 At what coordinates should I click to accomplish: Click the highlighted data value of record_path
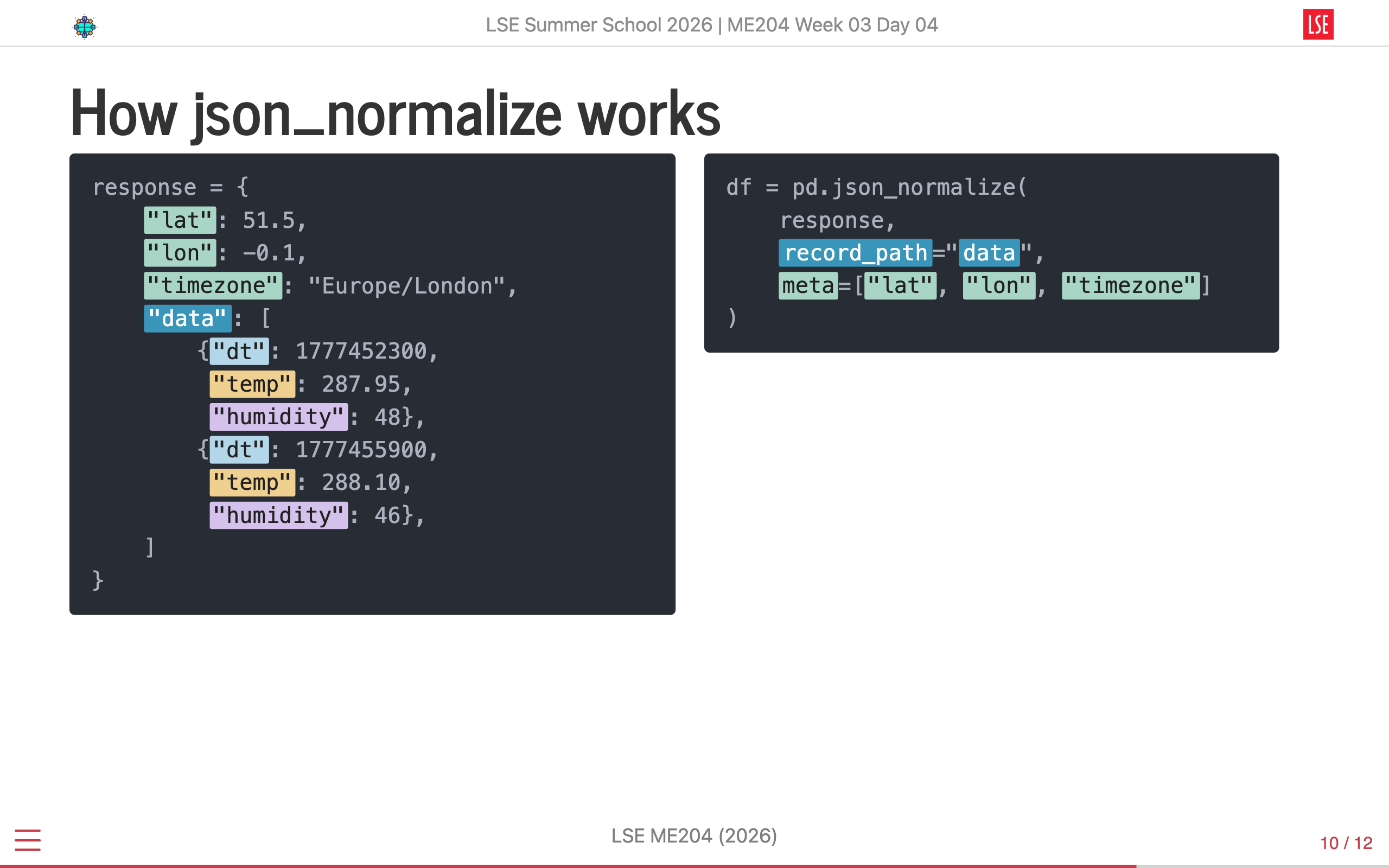tap(989, 253)
